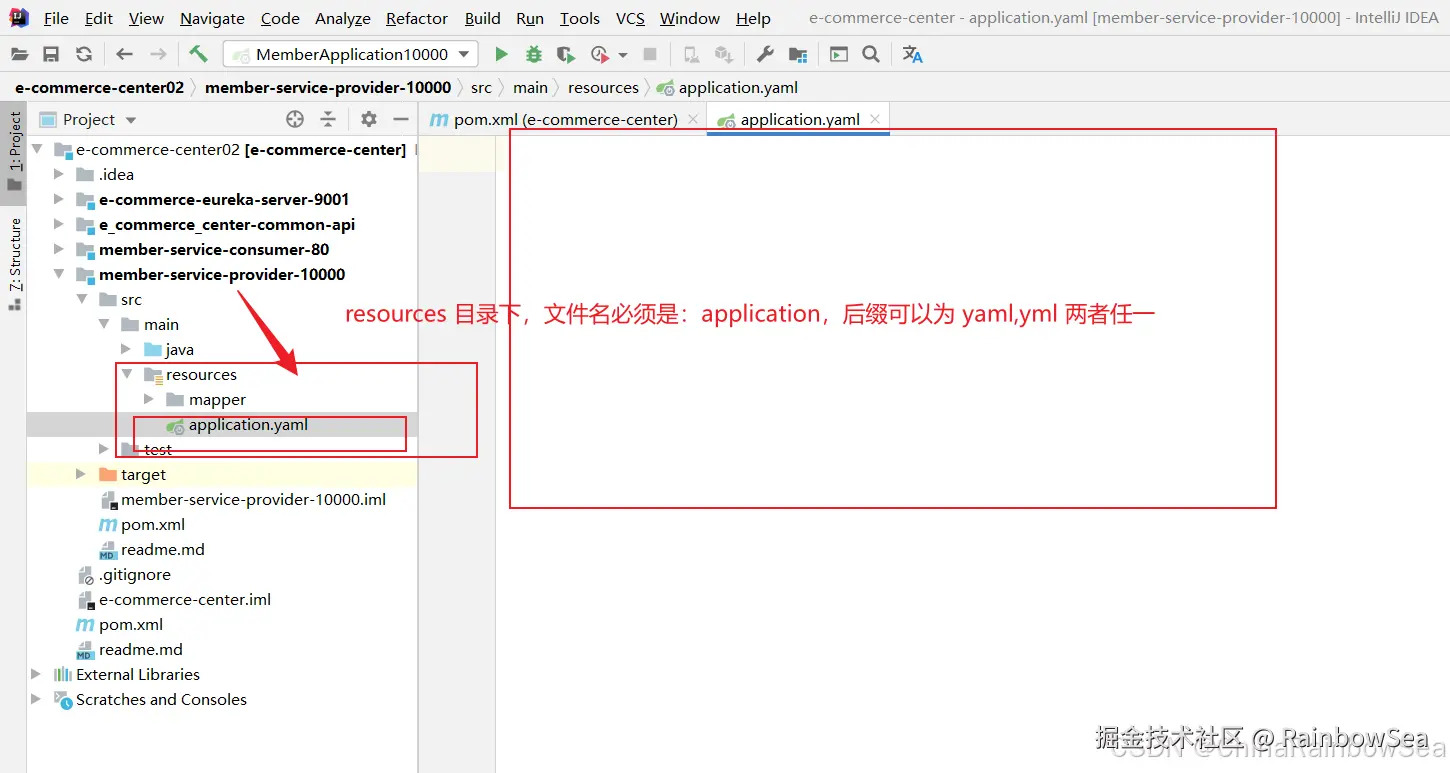
Task: Expand the mapper folder
Action: (149, 399)
